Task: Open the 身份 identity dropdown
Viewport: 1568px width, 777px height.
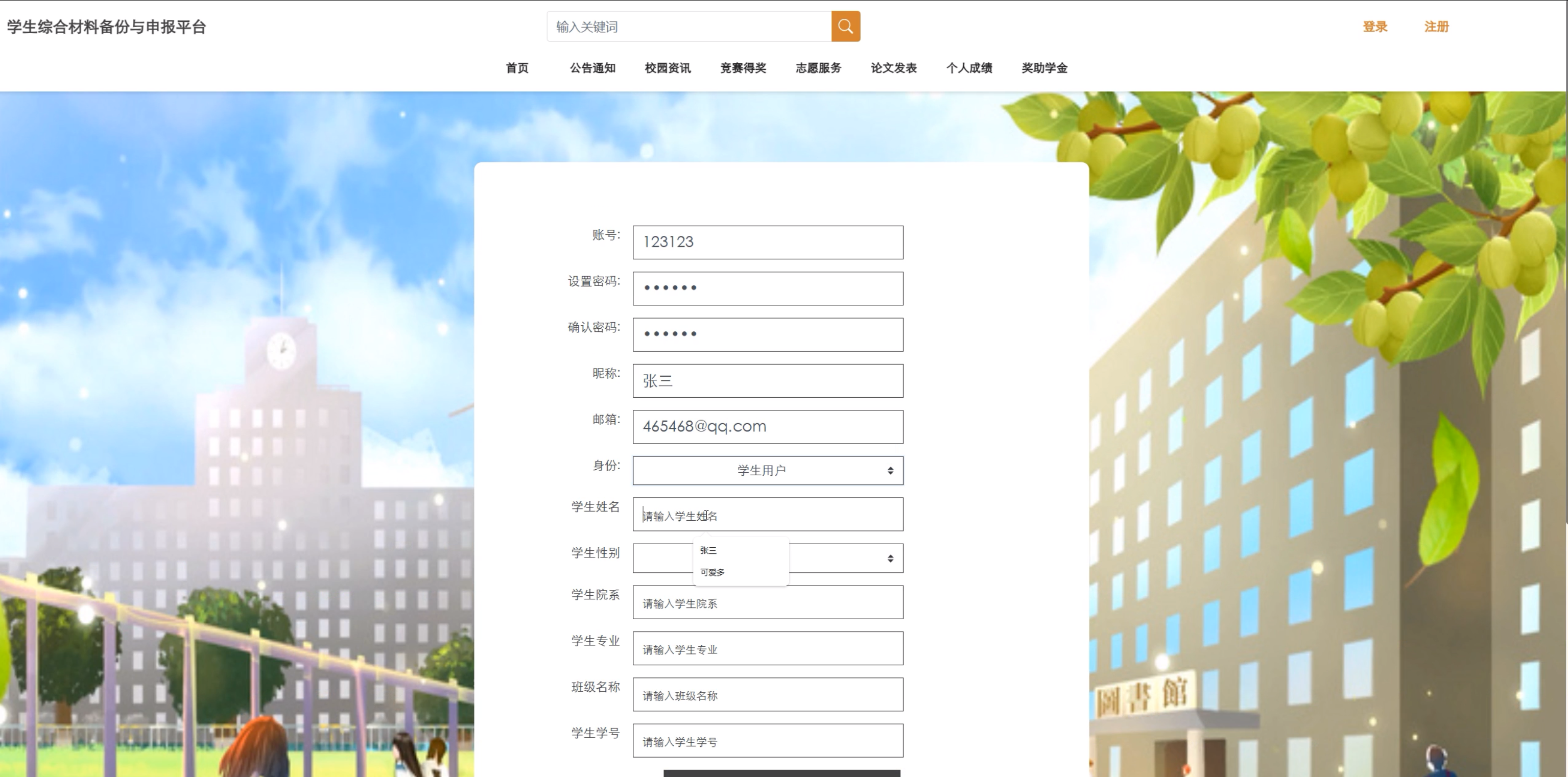Action: [767, 470]
